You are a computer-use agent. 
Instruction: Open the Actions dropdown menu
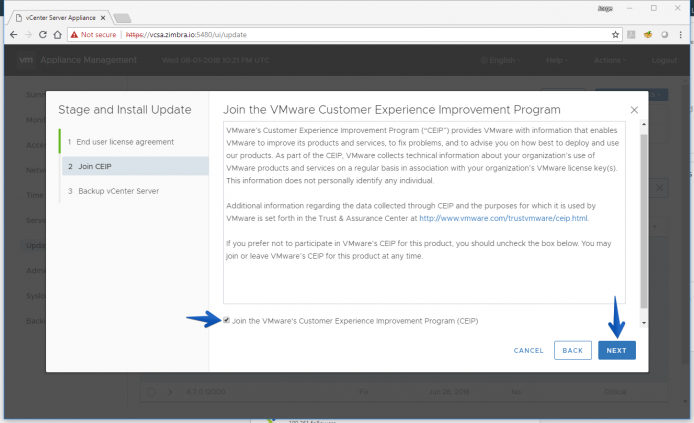click(610, 60)
